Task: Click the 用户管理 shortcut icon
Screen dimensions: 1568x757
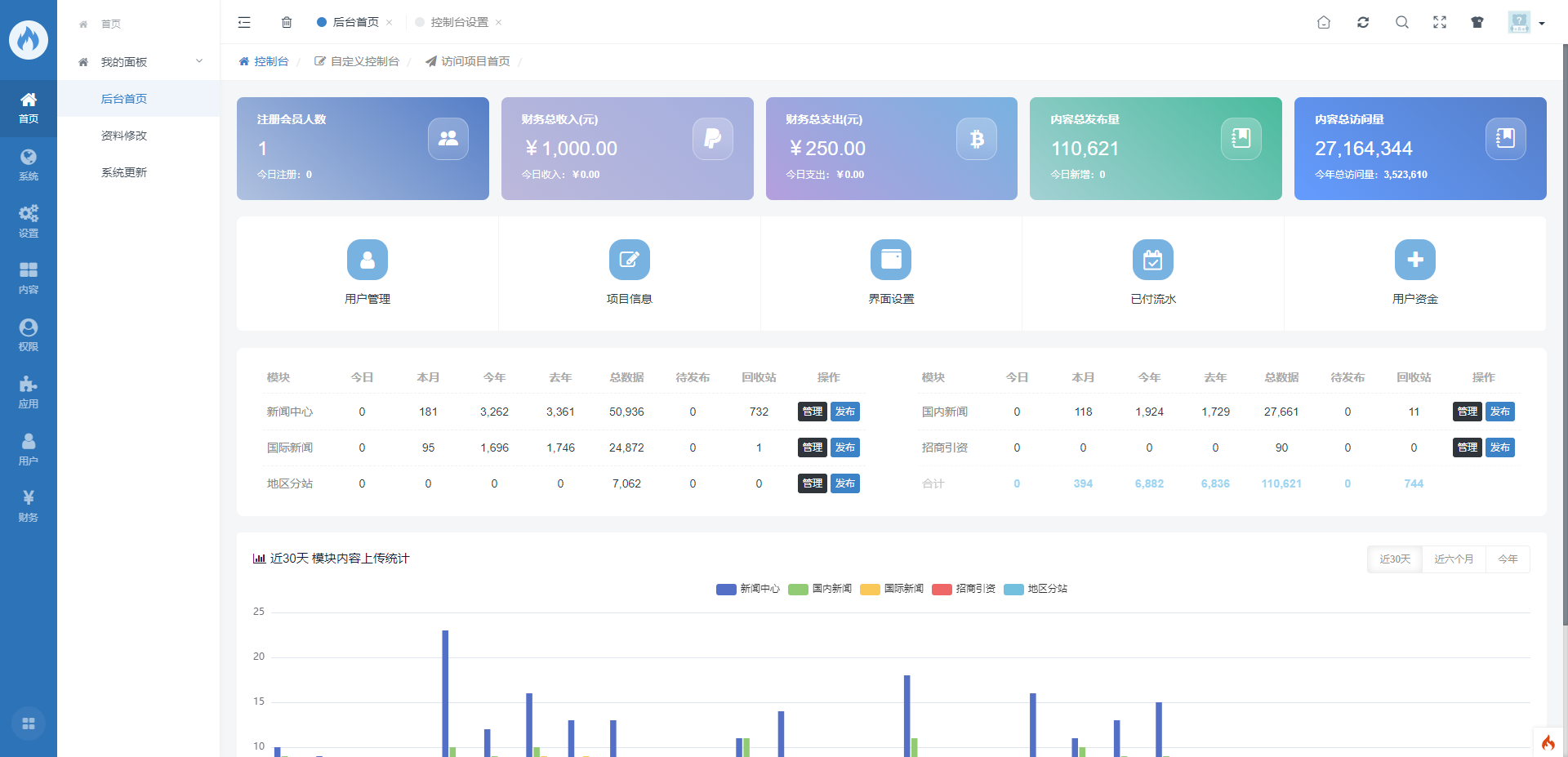Action: [367, 260]
